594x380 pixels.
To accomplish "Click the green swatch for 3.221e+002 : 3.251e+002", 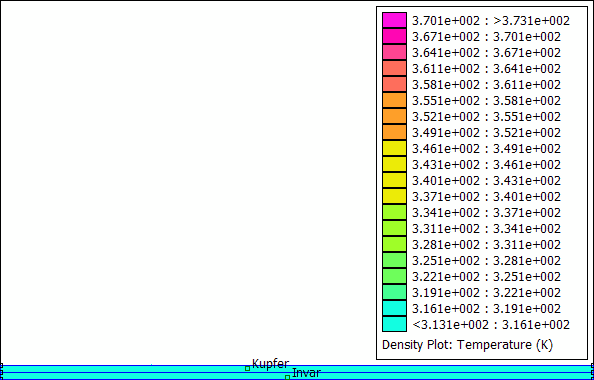I will tap(394, 276).
